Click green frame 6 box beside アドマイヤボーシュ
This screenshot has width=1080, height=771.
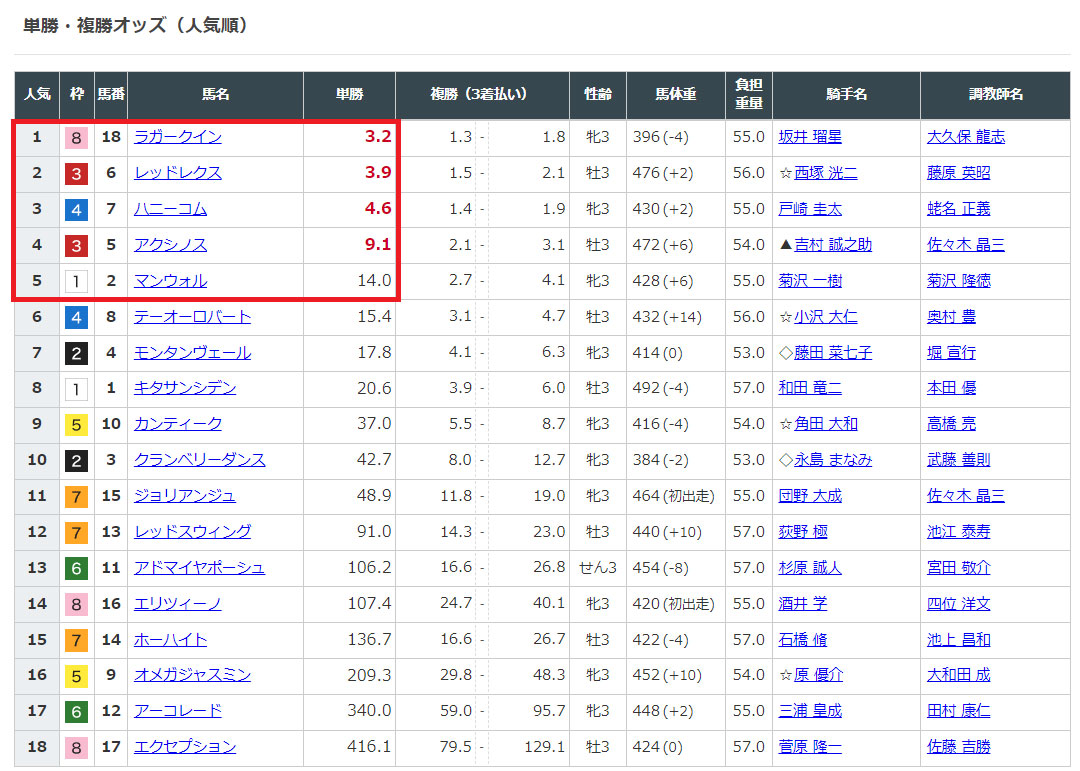click(x=76, y=568)
